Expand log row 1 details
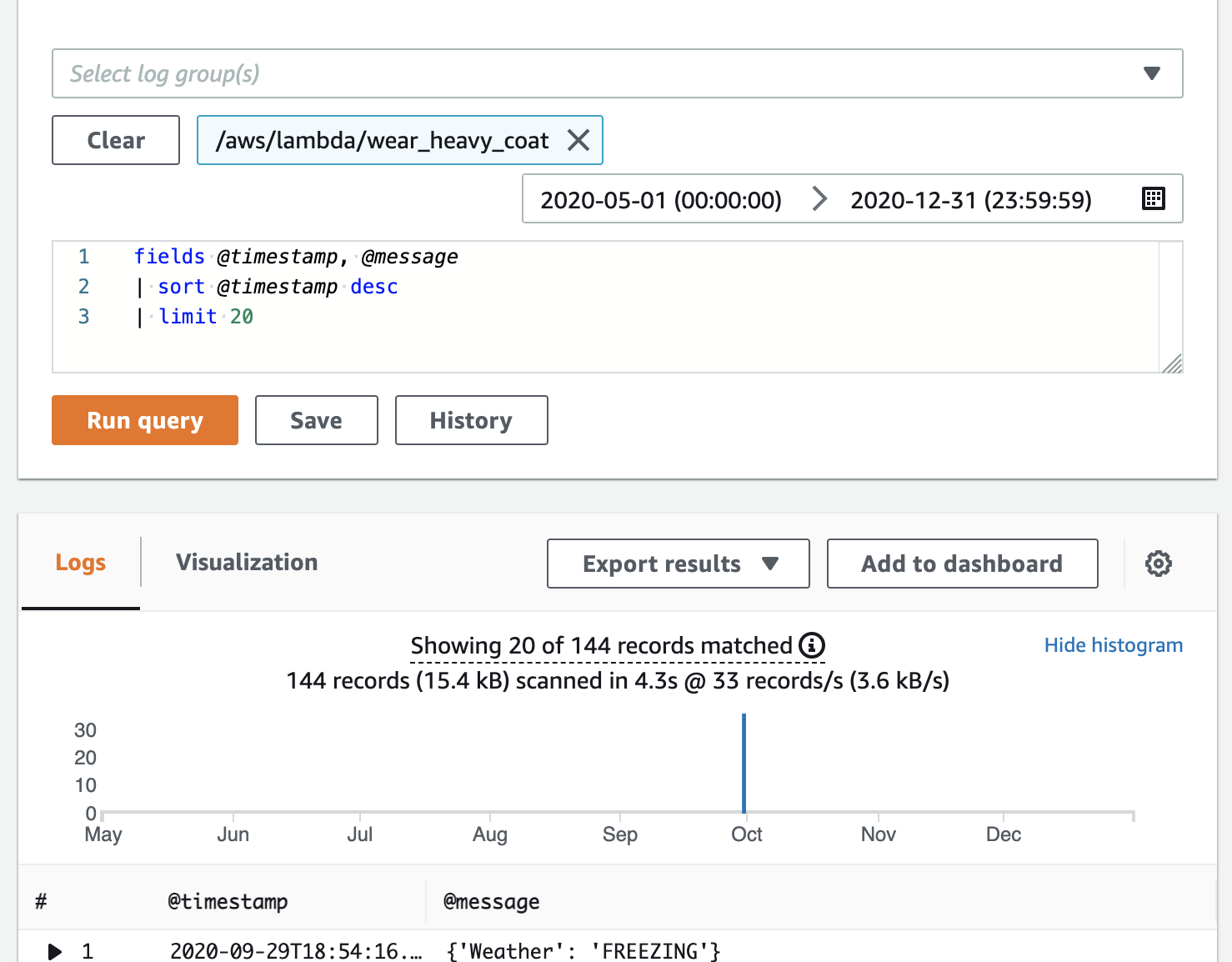 [55, 951]
